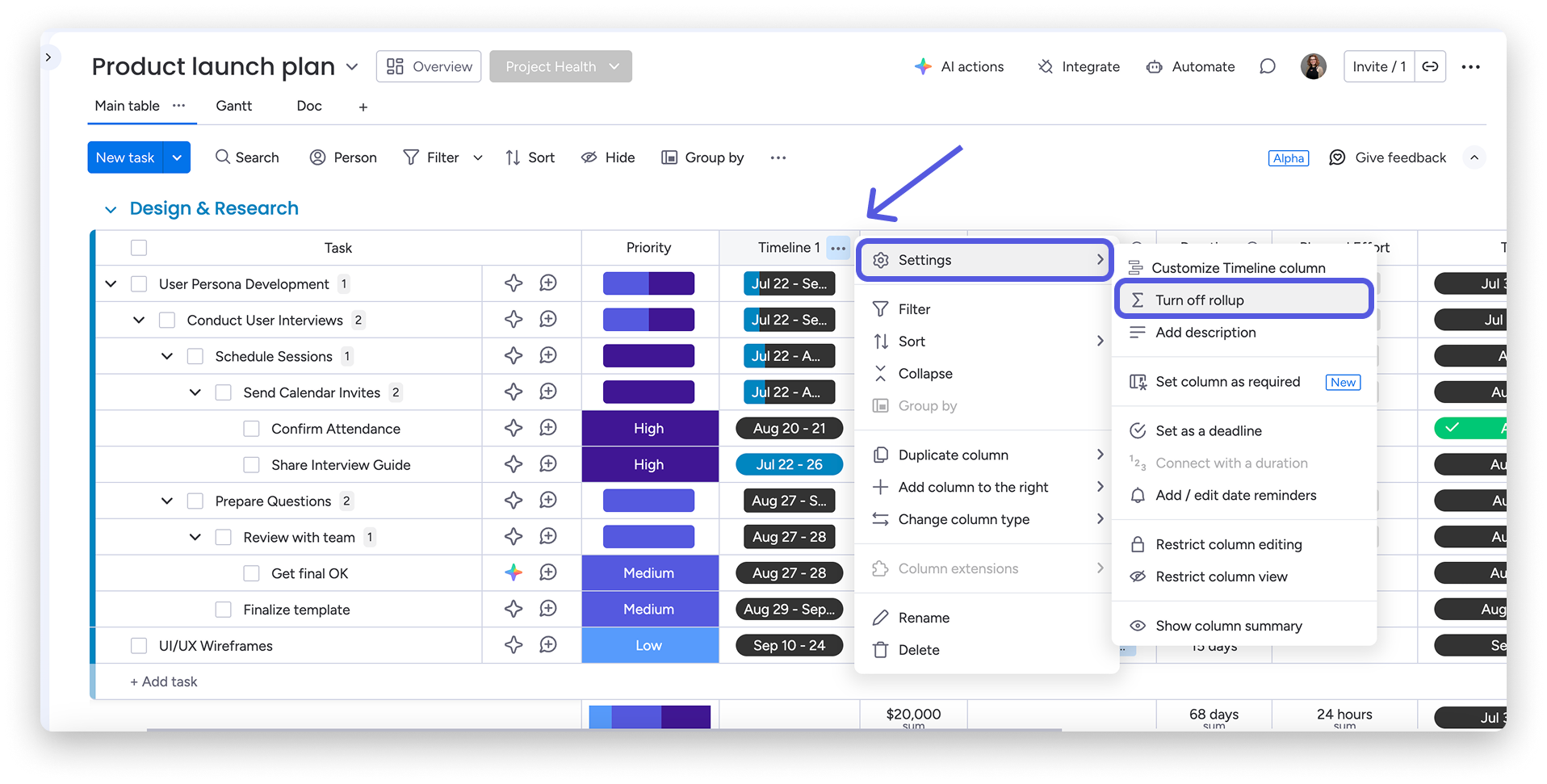Check the Confirm Attendance task checkbox
The image size is (1547, 784).
(x=252, y=429)
